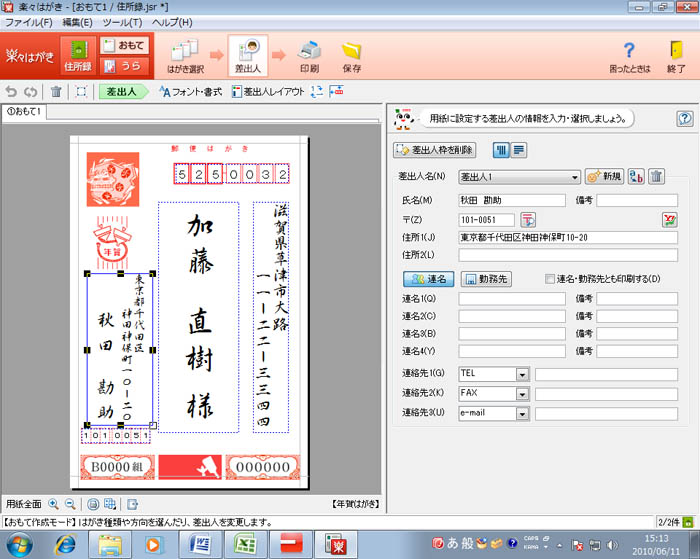Look up address from postal code icon
Viewport: 700px width, 559px height.
(529, 219)
